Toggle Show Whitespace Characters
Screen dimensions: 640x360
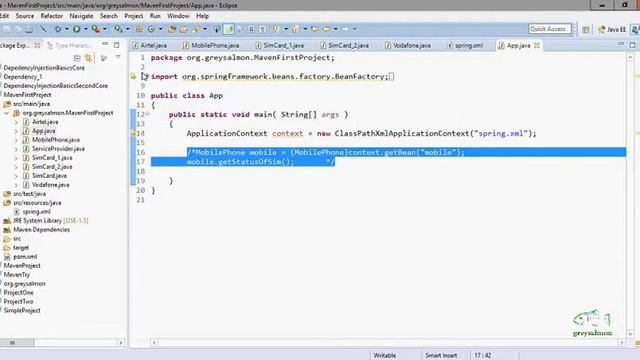pos(262,29)
